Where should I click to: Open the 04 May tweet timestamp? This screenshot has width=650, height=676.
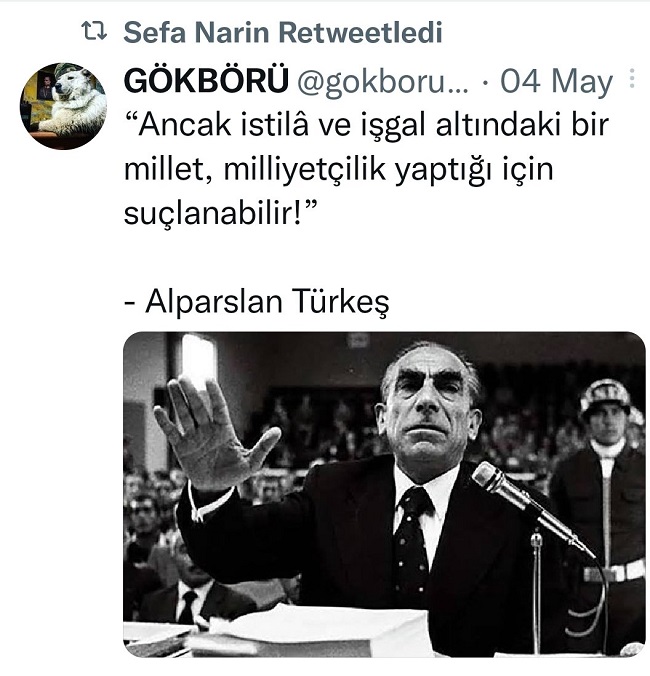556,81
